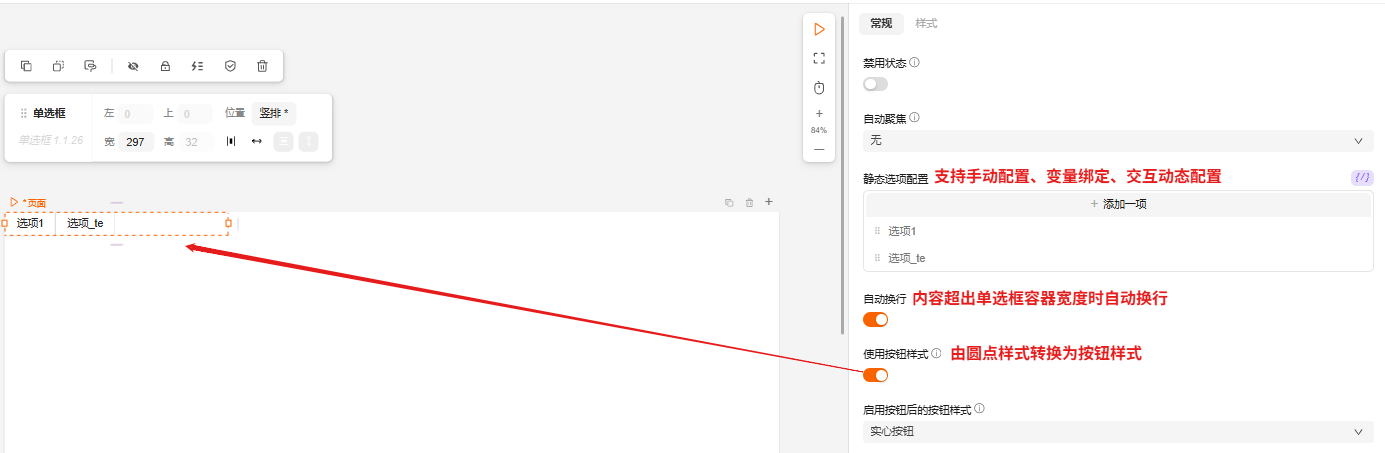
Task: Expand the 启用按钮后的按钮样式 dropdown
Action: pyautogui.click(x=1117, y=432)
